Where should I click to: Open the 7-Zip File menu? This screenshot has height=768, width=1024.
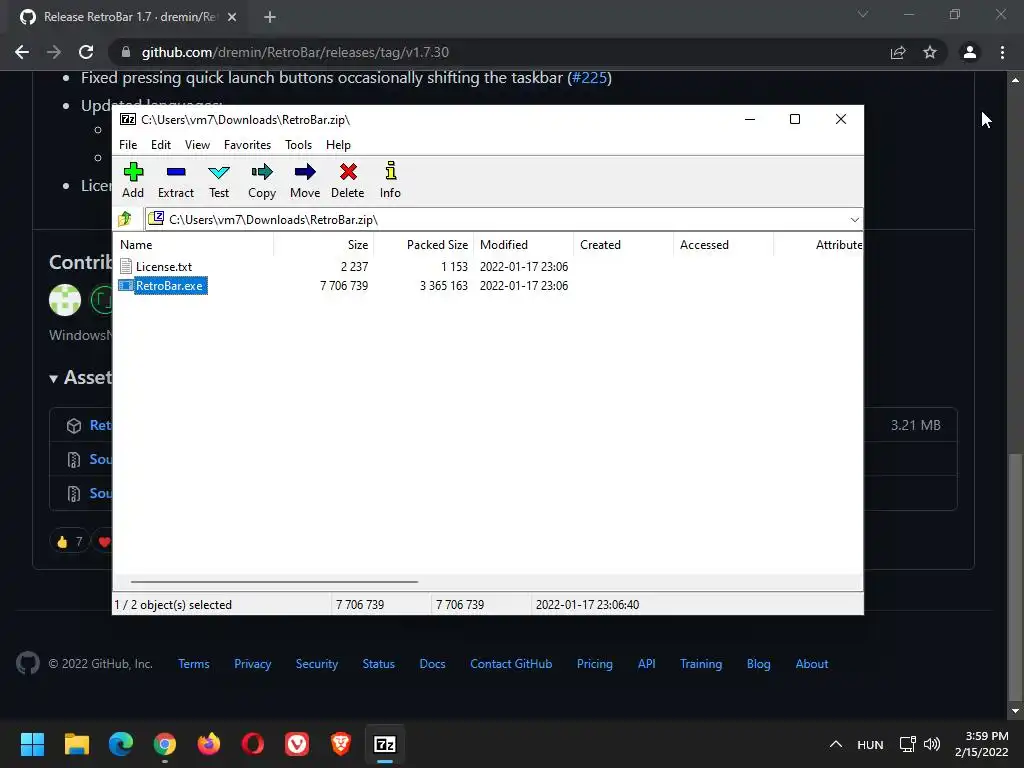[128, 145]
